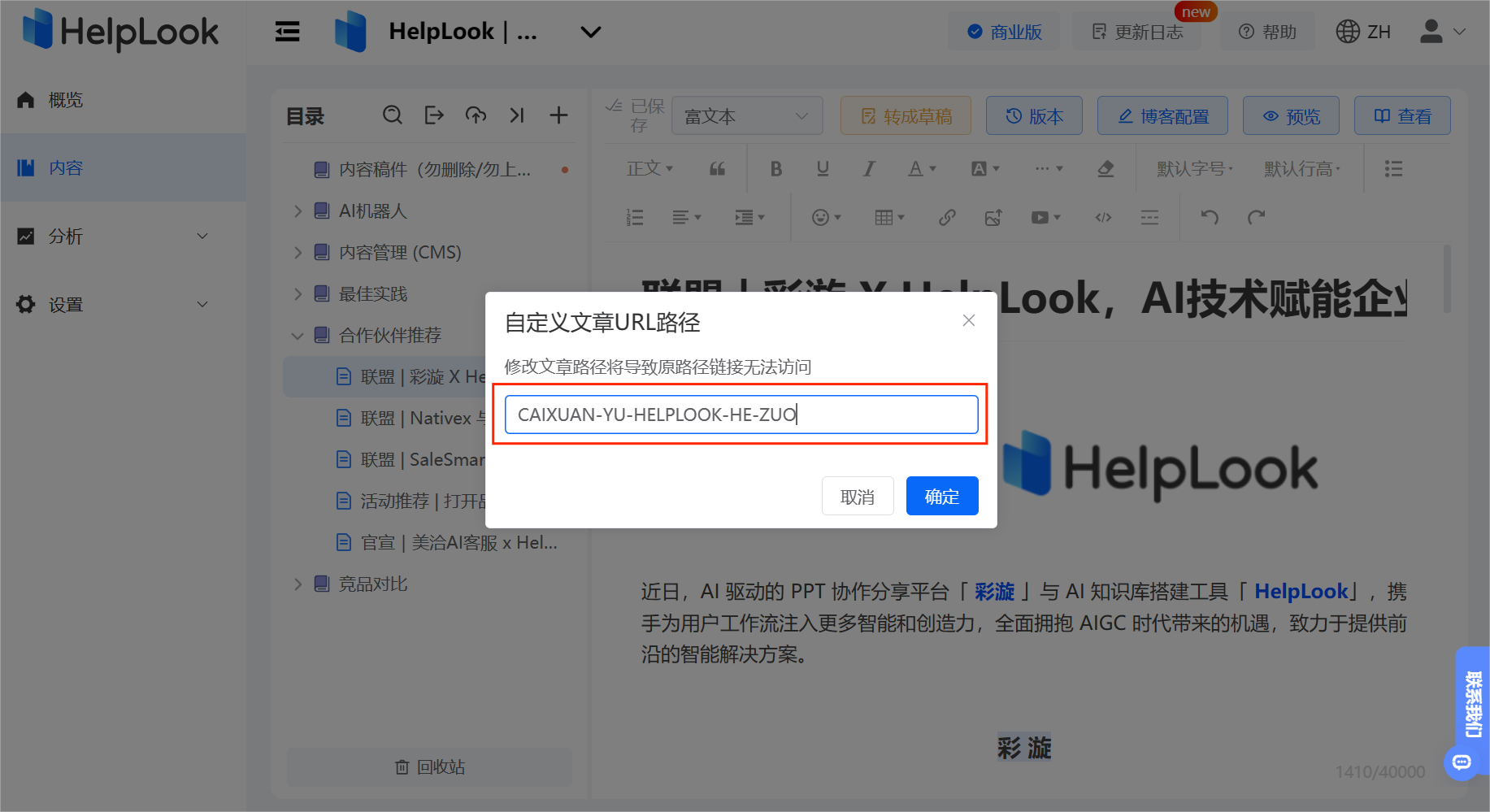Click the cloud upload icon in 目录
1490x812 pixels.
click(476, 115)
